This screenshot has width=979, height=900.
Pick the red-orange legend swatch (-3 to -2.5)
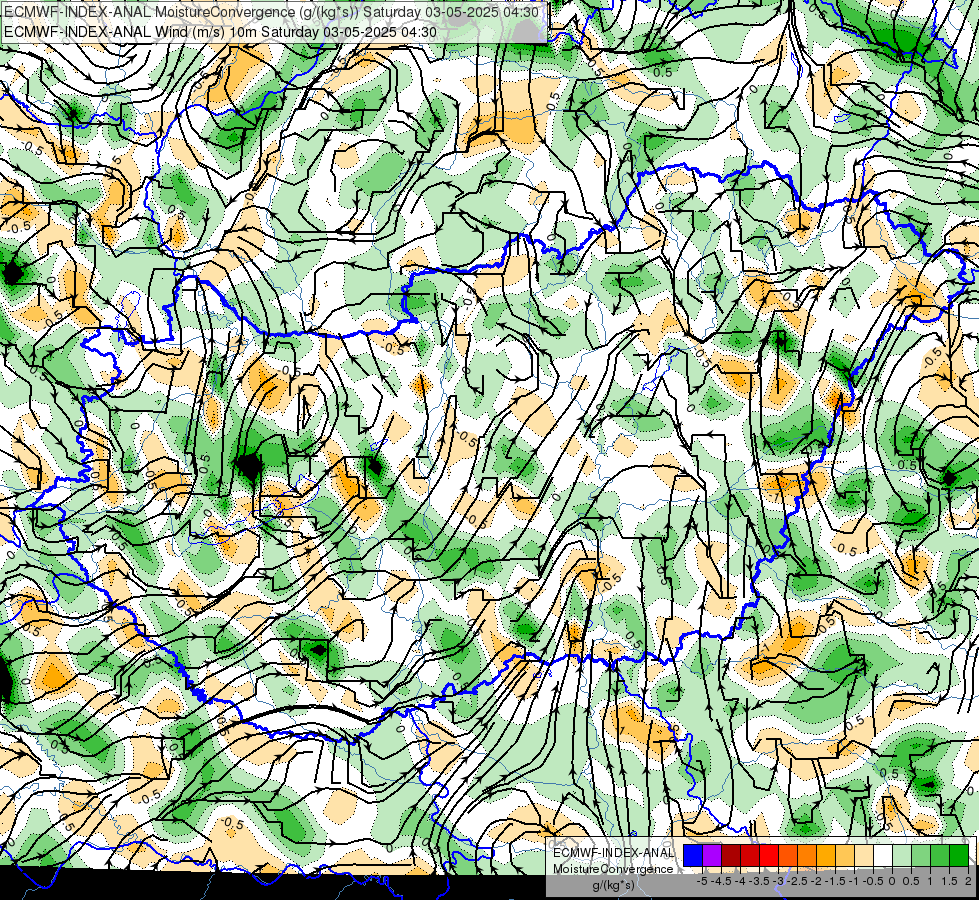click(x=788, y=855)
